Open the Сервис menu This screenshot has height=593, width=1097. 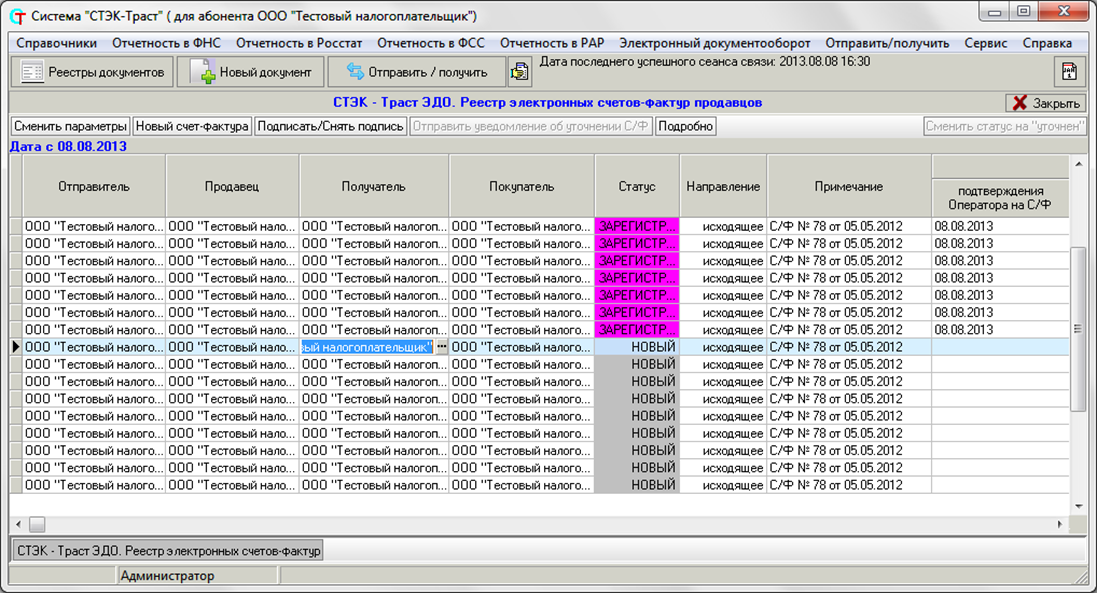(986, 43)
